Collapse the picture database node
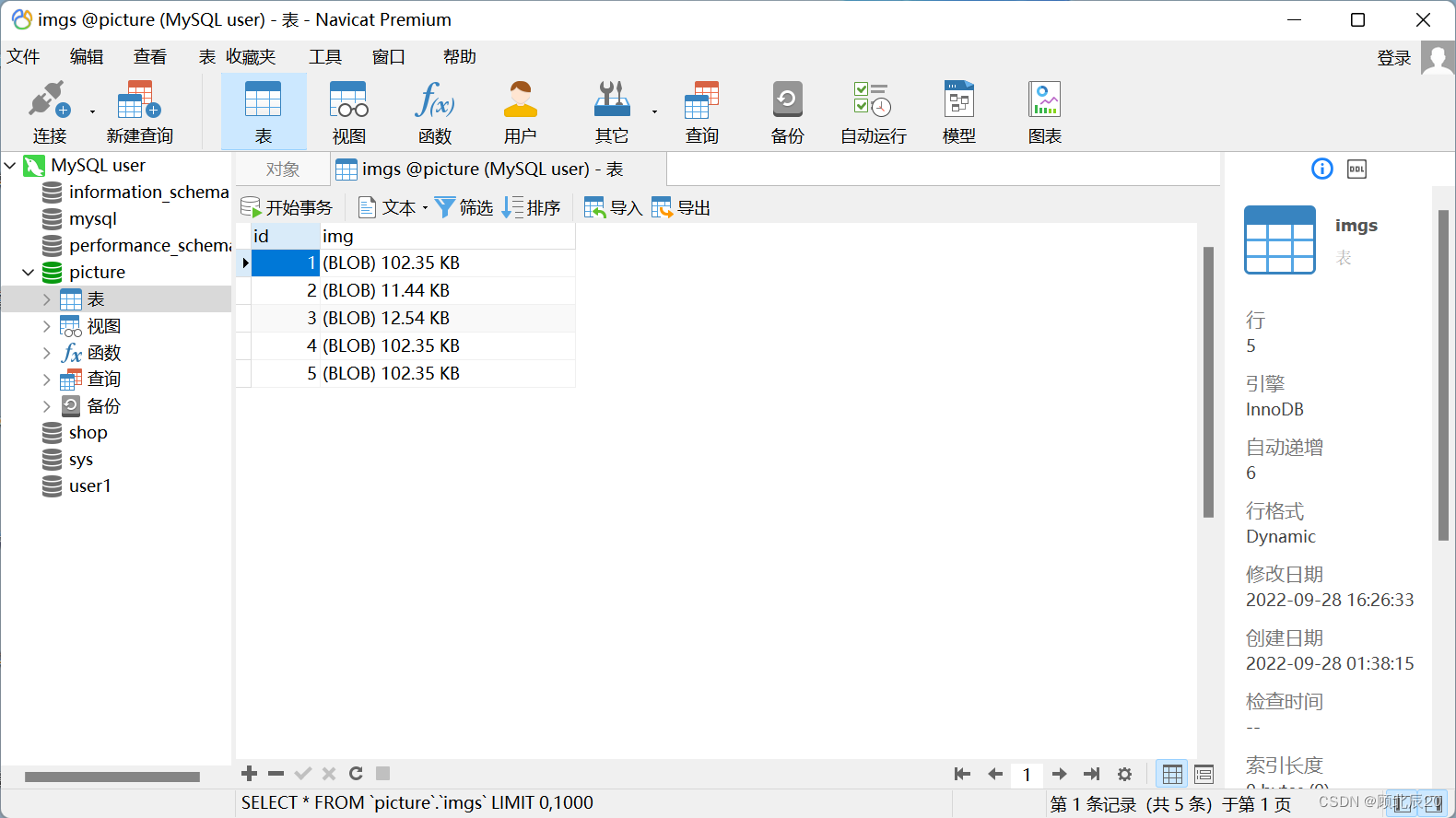Screen dimensions: 1456x818 29,273
